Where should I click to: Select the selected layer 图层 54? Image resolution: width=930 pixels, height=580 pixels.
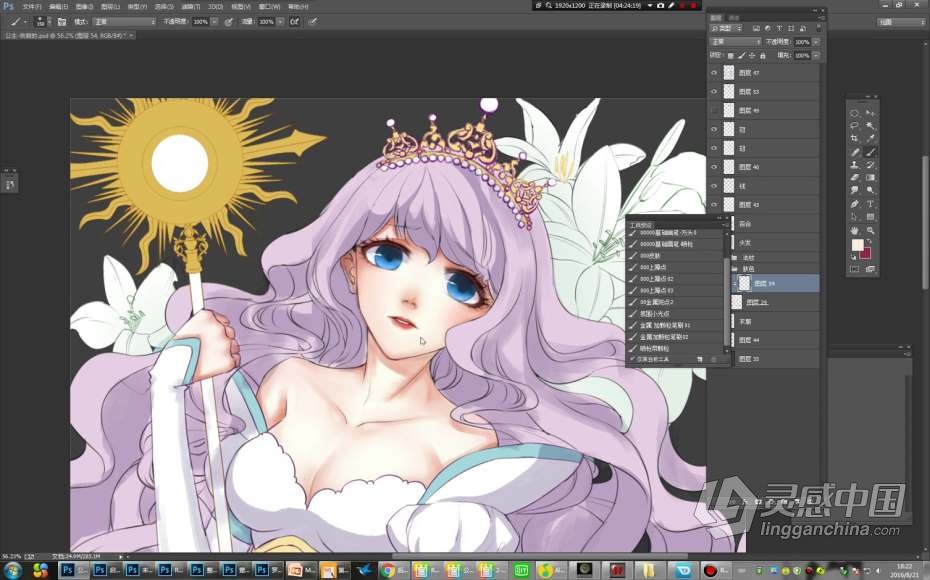click(x=777, y=283)
